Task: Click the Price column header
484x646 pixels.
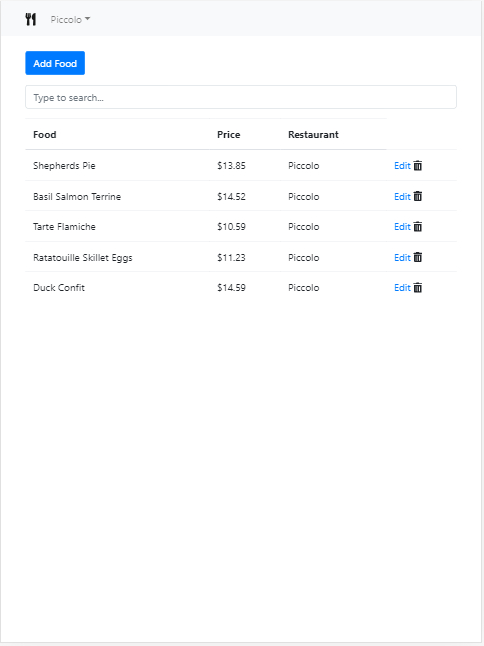Action: pyautogui.click(x=229, y=135)
